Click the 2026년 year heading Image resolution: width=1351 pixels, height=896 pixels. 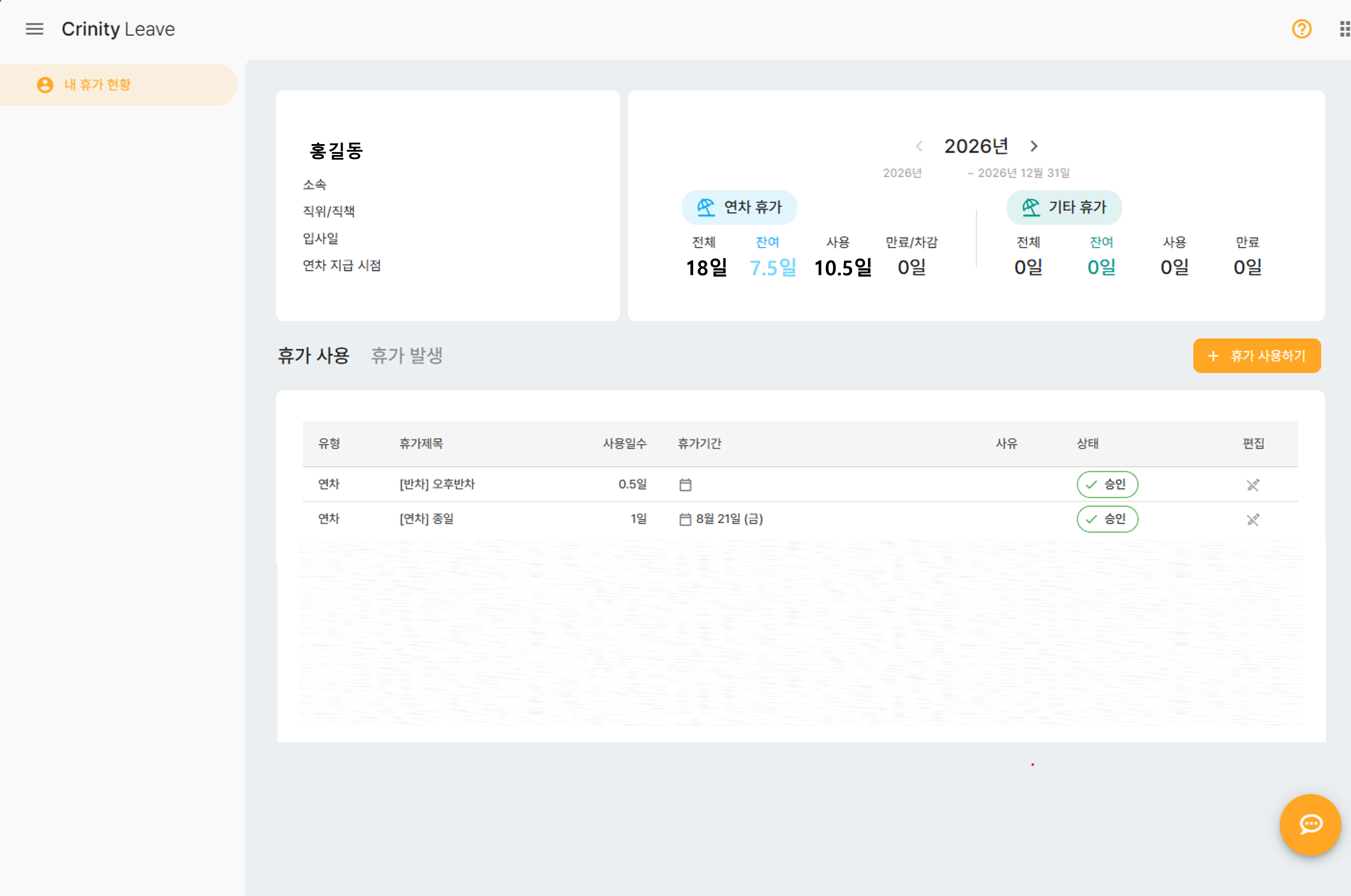[x=976, y=146]
